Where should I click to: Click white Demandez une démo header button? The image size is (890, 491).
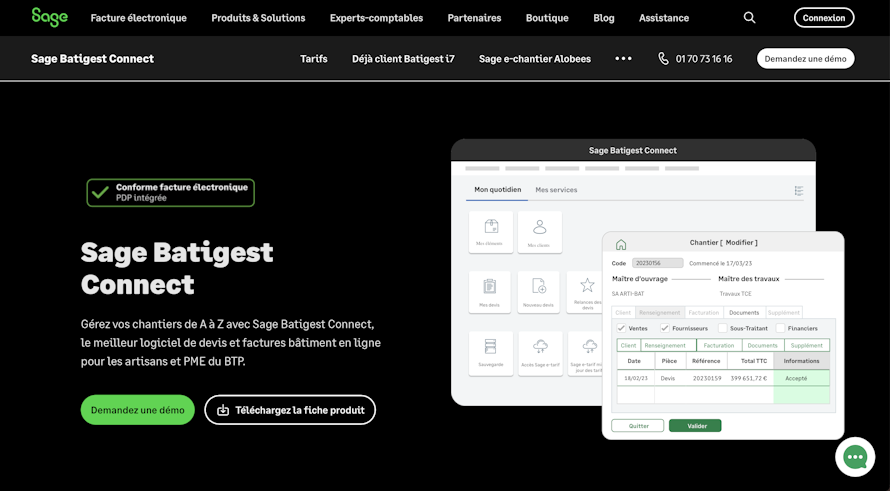tap(805, 58)
